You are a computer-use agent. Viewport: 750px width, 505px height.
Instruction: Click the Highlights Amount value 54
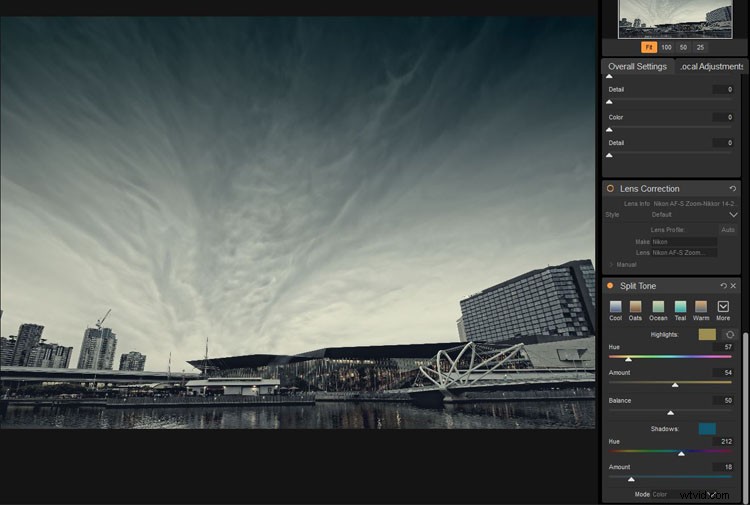point(723,373)
